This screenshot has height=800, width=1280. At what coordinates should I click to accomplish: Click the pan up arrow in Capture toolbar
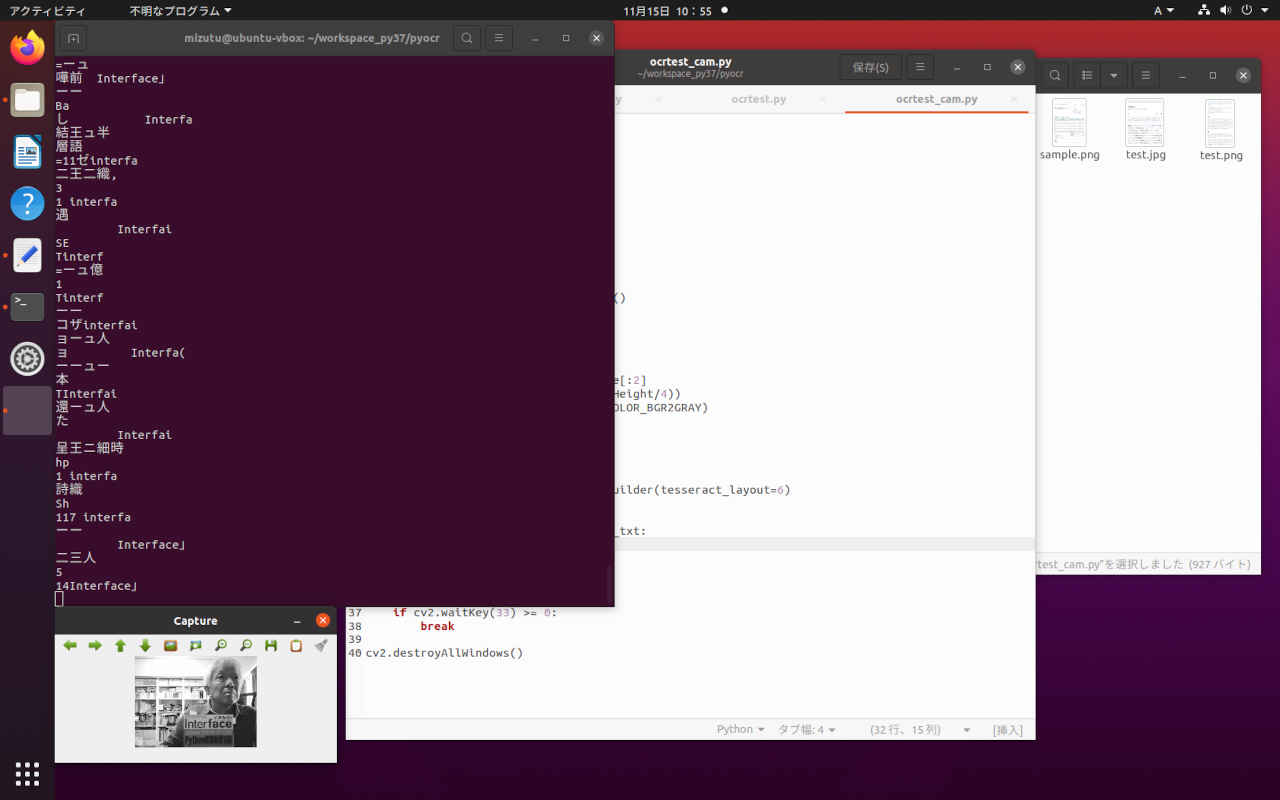[x=120, y=646]
